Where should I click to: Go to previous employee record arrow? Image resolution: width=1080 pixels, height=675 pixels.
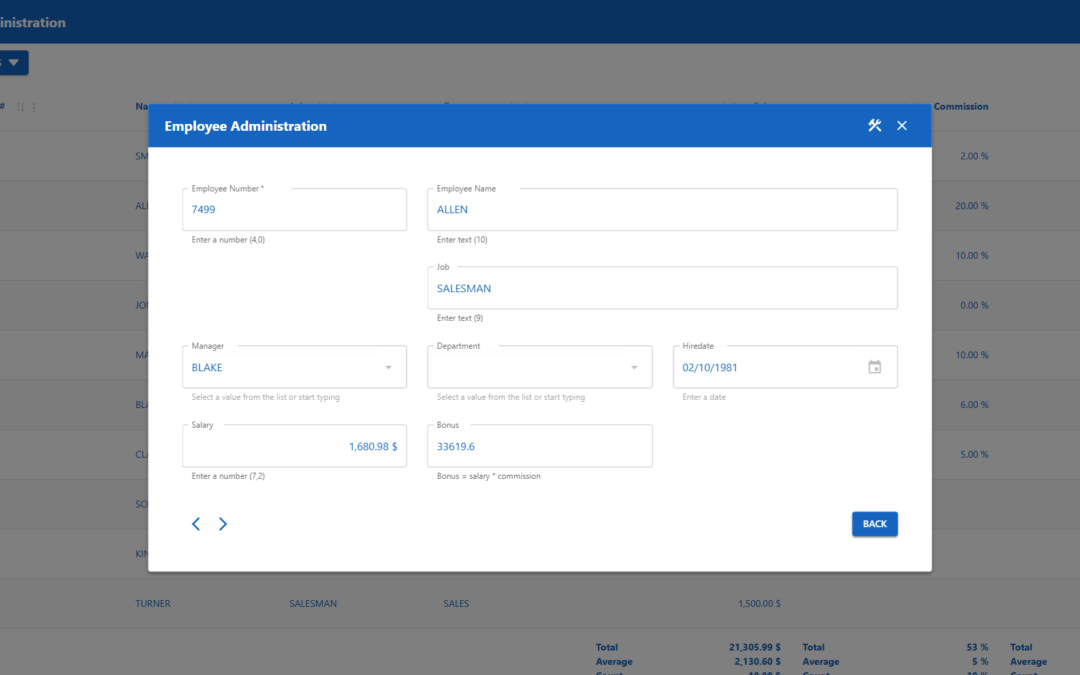point(196,524)
